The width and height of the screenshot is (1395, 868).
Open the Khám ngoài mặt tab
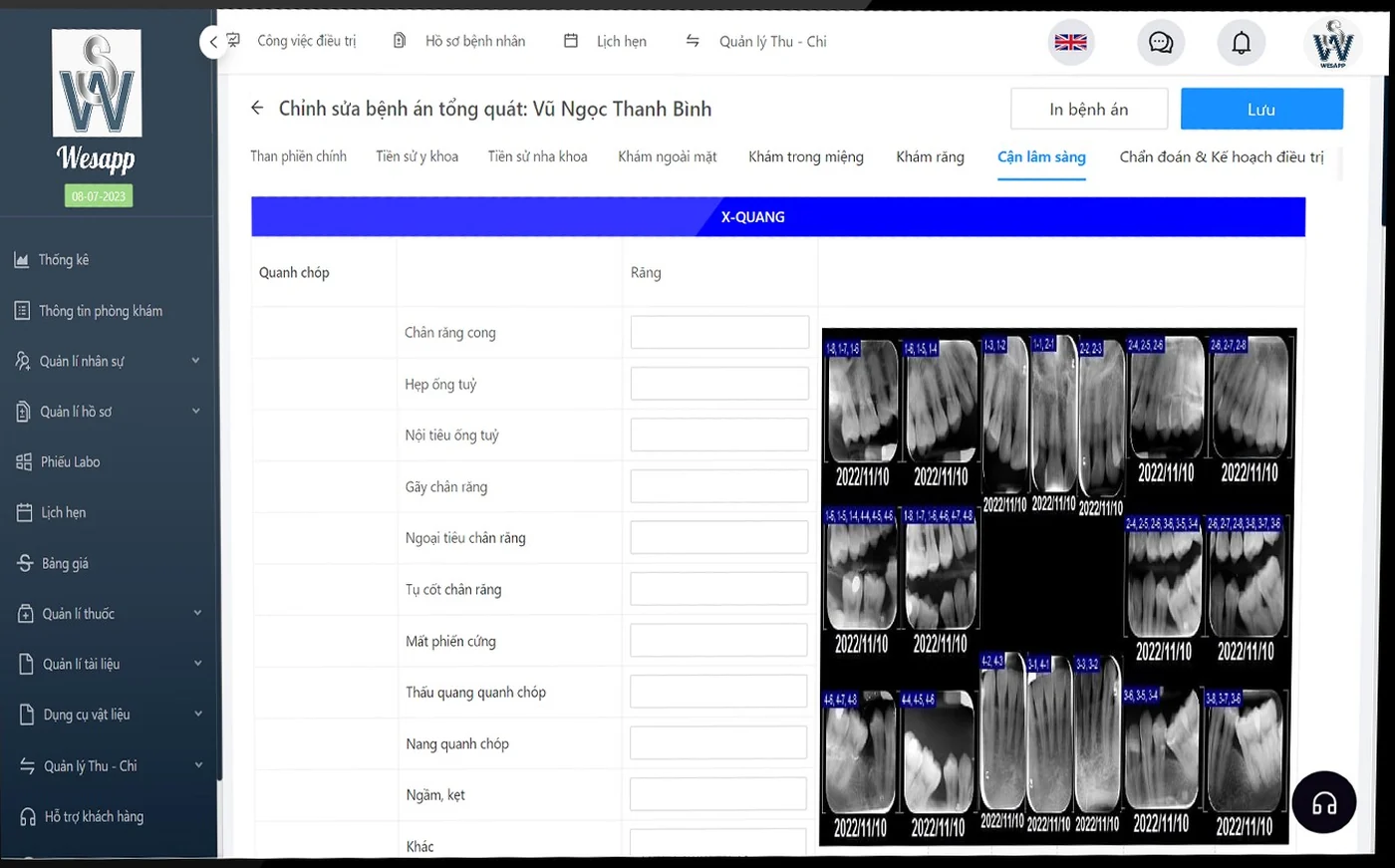click(668, 156)
